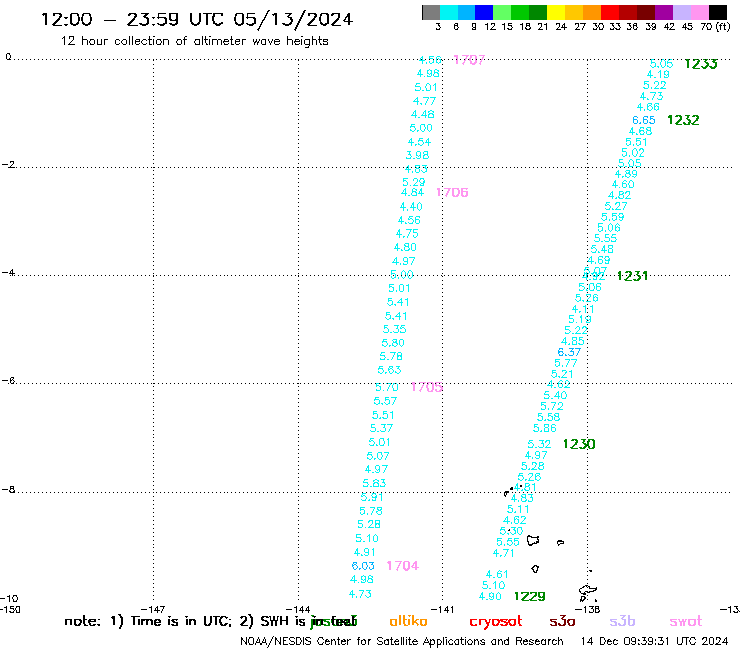Click the 'swot' satellite legend label
The image size is (740, 650).
(686, 622)
